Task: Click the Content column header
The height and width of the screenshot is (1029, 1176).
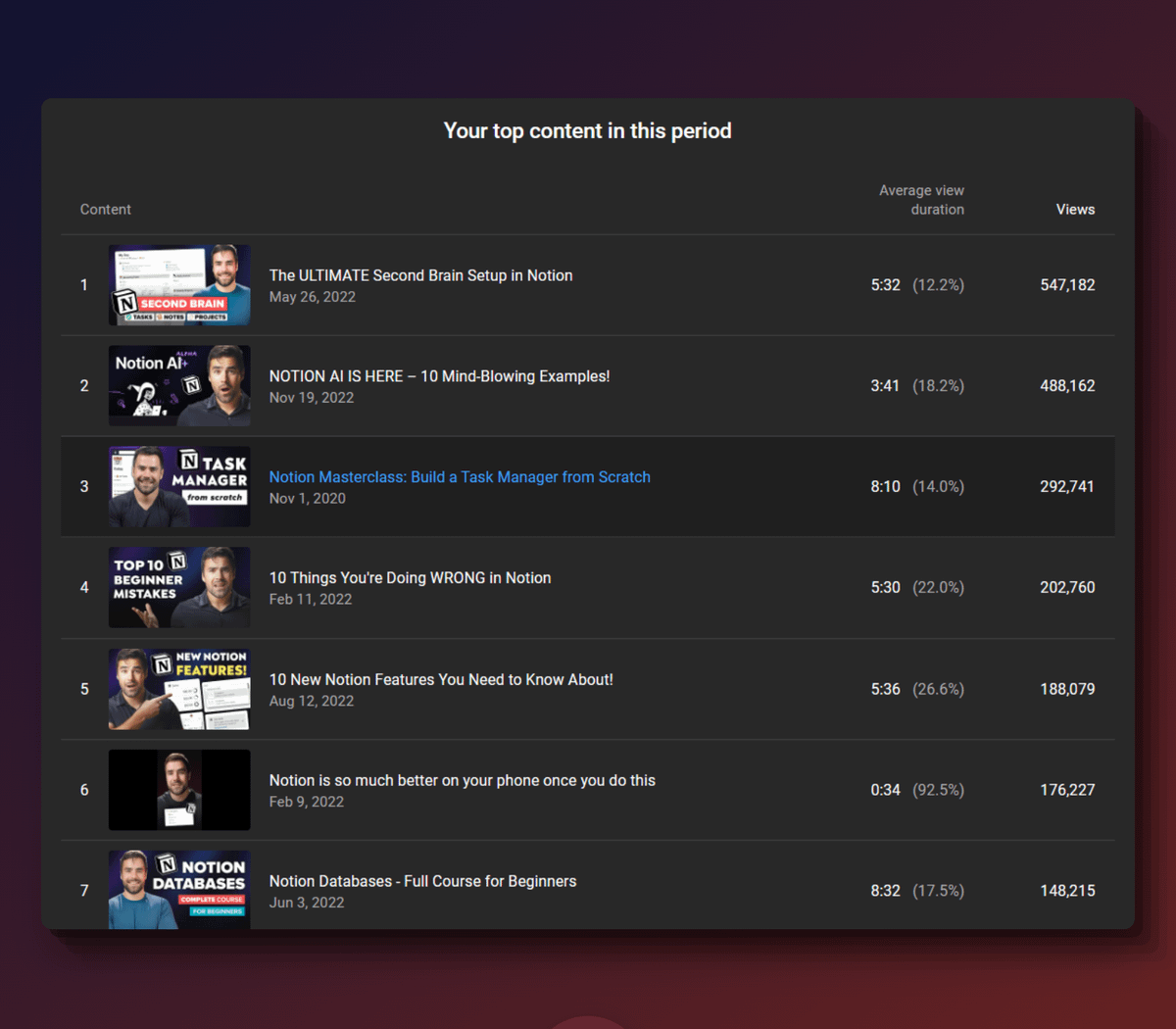Action: (x=106, y=210)
